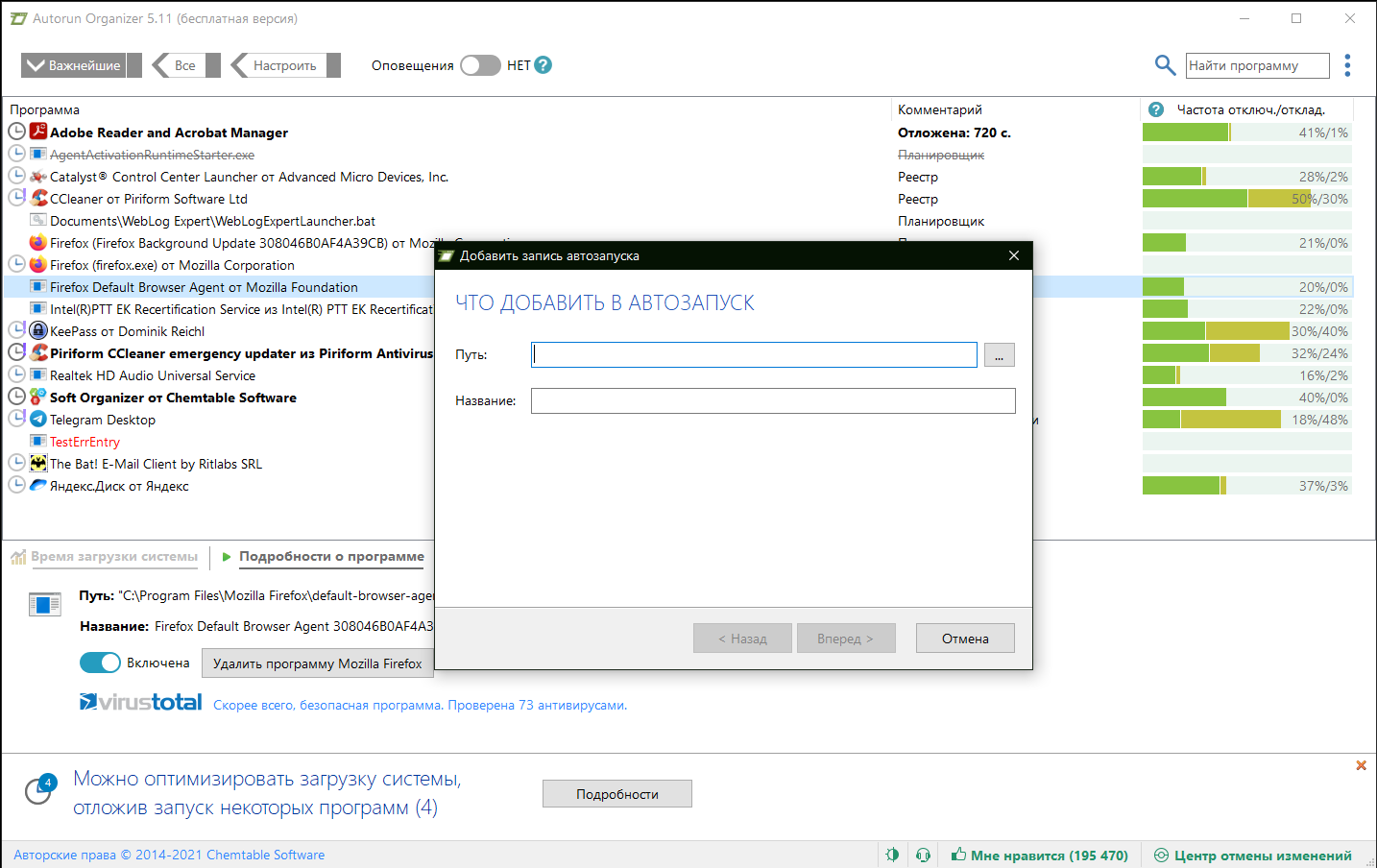Click the shield icon in status bar

(x=892, y=855)
